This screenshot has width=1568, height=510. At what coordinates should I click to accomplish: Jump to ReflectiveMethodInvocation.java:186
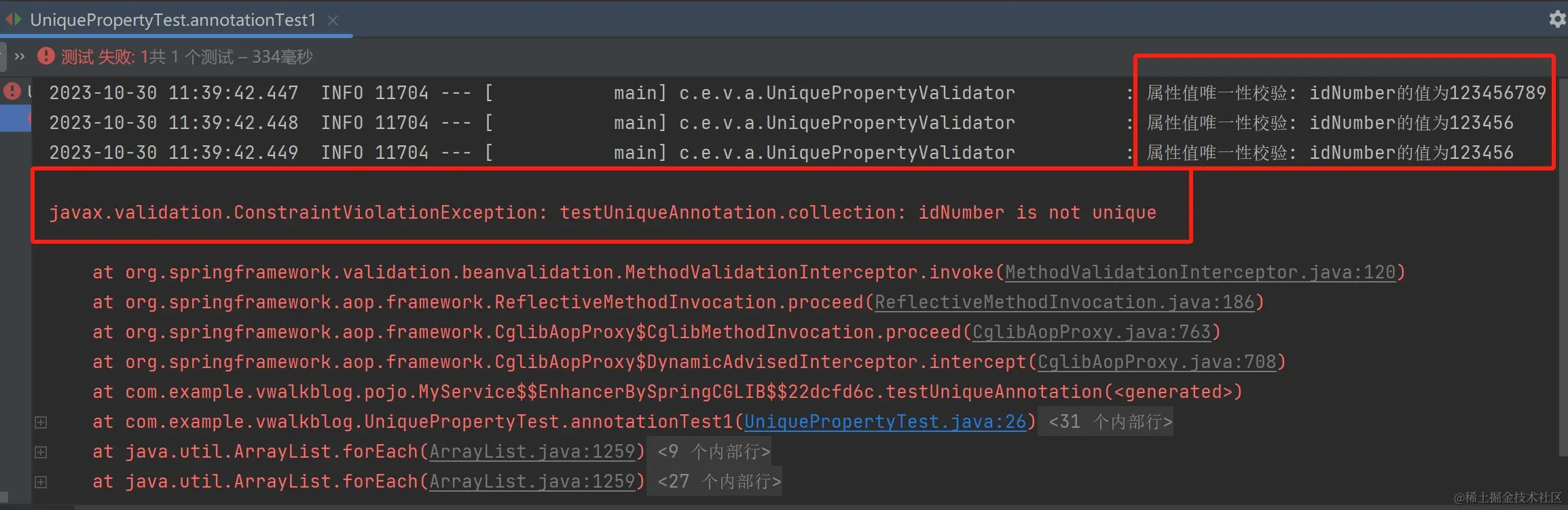(1064, 302)
